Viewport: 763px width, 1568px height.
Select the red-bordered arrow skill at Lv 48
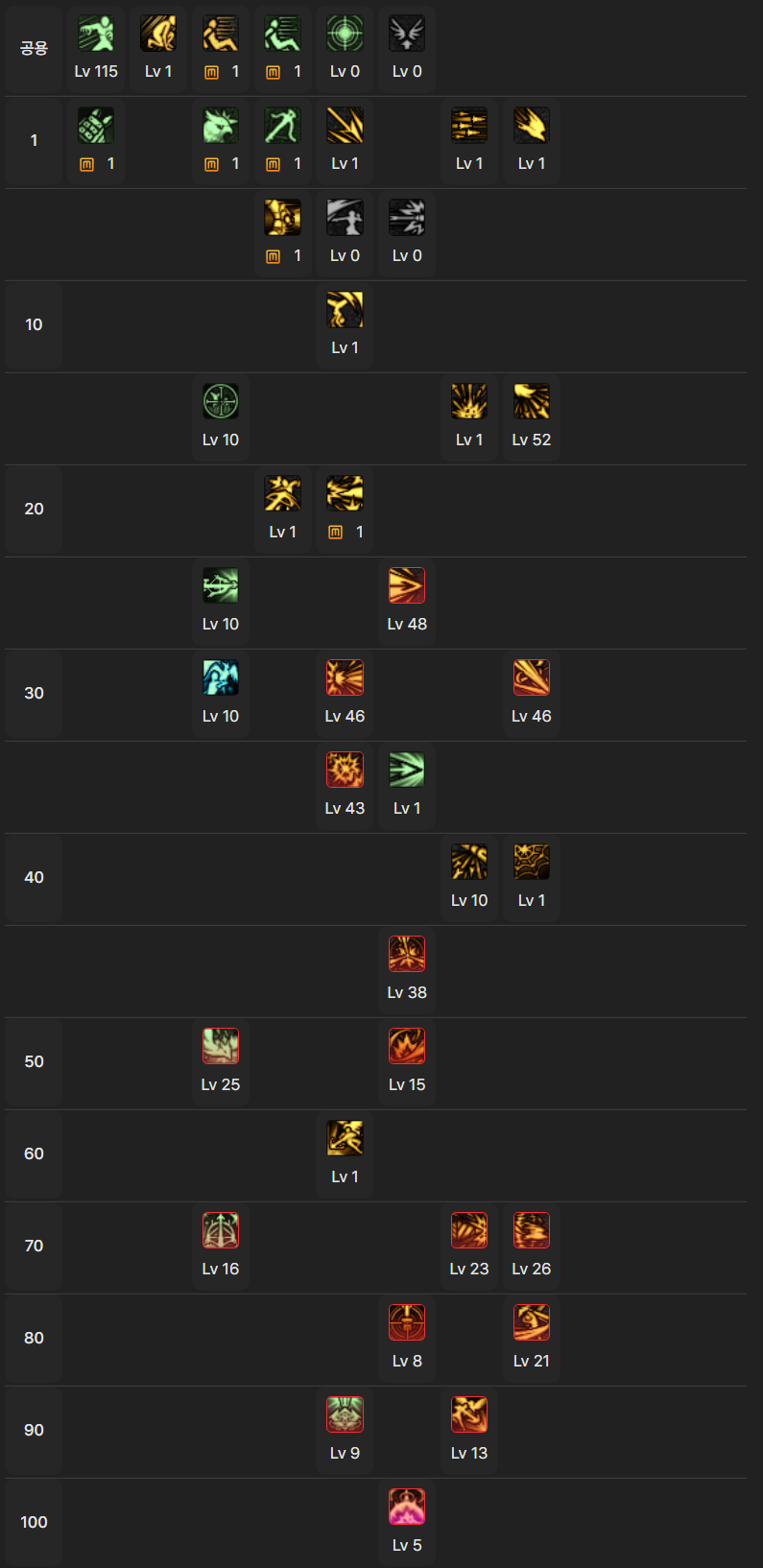click(x=407, y=586)
